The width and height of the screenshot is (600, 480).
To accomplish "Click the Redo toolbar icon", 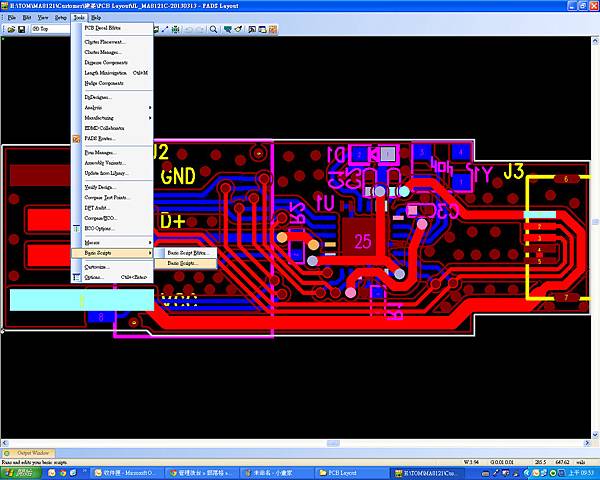I will (200, 29).
